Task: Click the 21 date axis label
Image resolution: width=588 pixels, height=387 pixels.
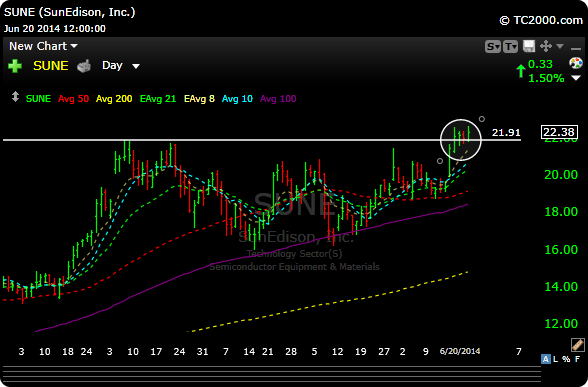Action: coord(267,352)
